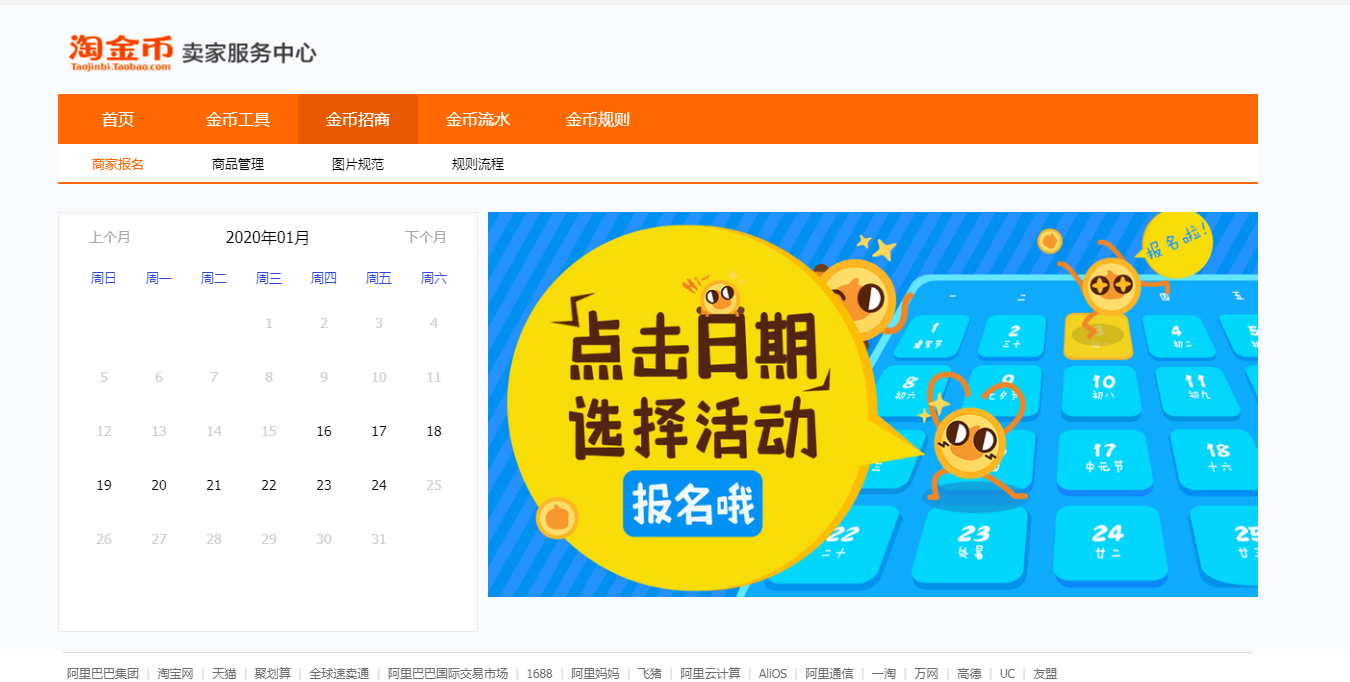The width and height of the screenshot is (1350, 682).
Task: Click the 淘金币 logo icon
Action: [120, 51]
